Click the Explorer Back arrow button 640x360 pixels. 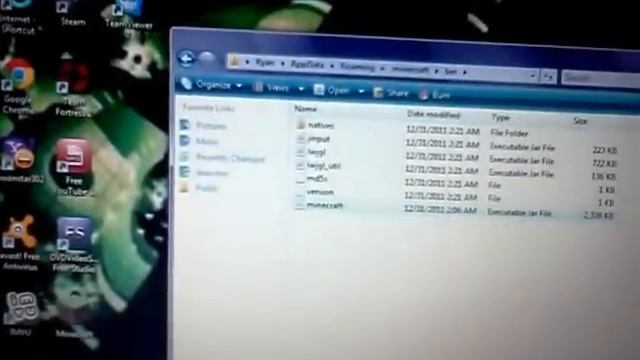187,59
